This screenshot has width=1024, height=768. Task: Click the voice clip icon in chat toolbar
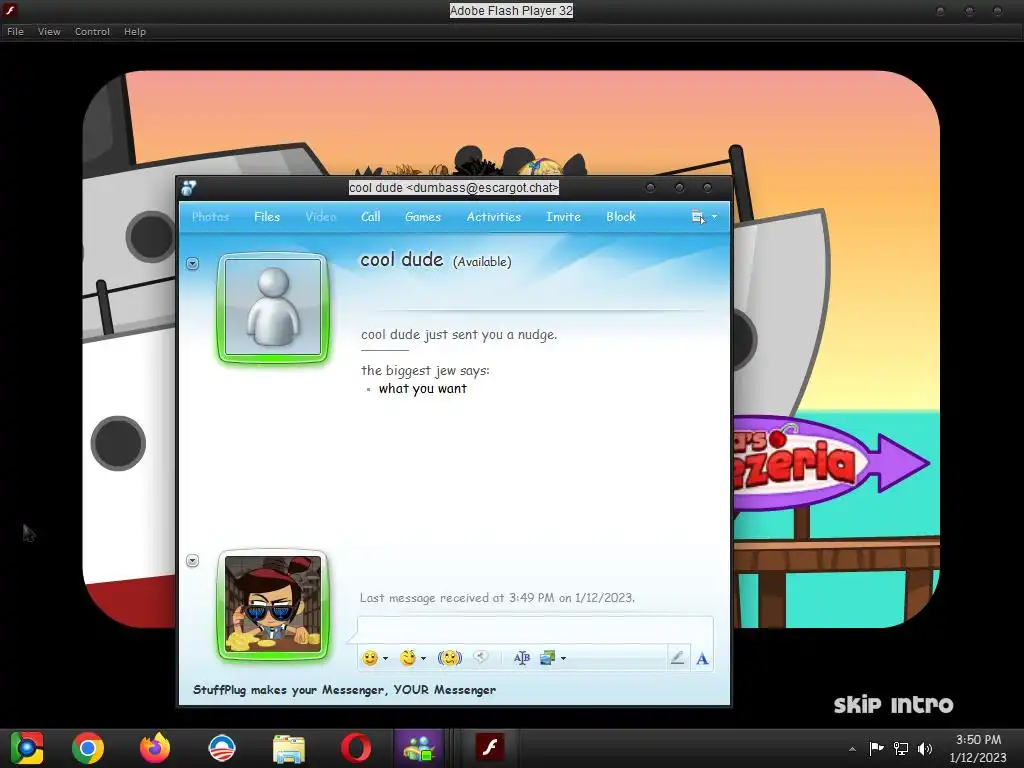tap(481, 658)
